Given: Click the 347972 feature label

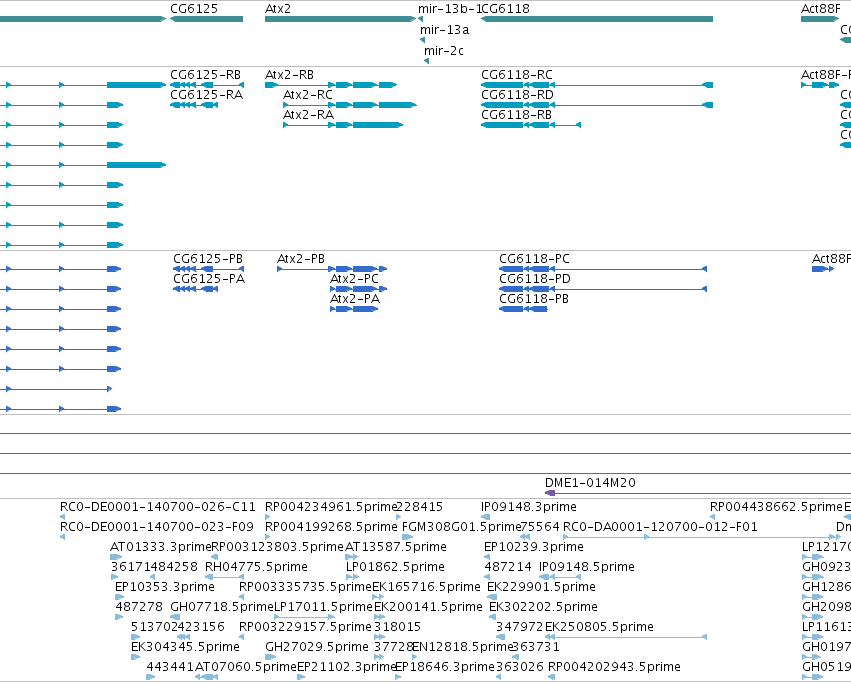Looking at the screenshot, I should point(519,627).
